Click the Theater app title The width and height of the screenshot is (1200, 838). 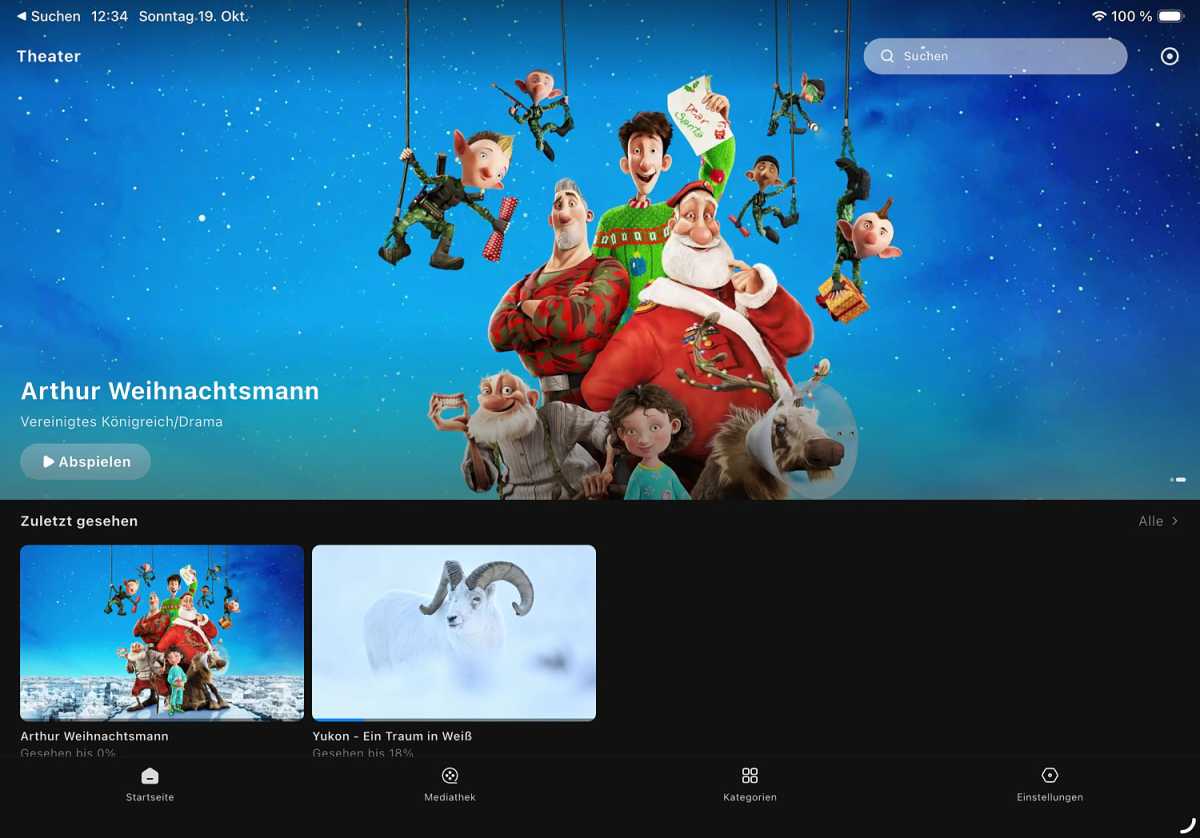49,57
